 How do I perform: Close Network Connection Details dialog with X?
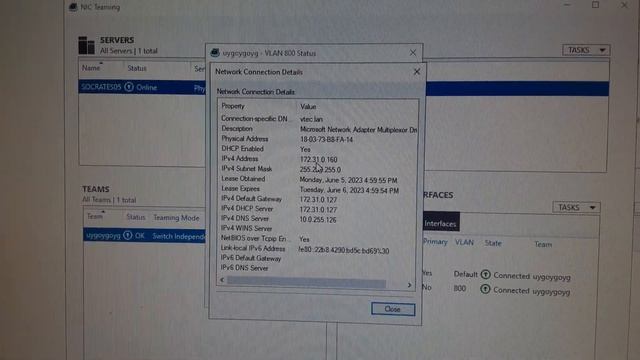click(417, 72)
